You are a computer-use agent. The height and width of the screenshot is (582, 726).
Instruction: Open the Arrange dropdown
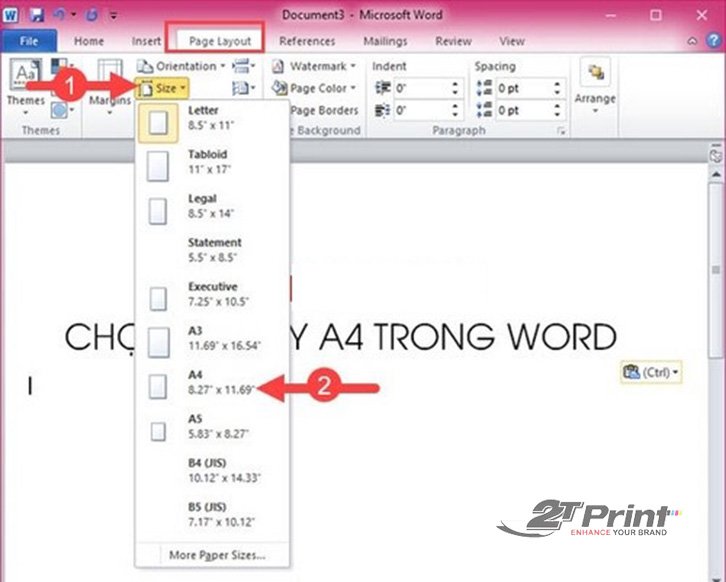(595, 86)
